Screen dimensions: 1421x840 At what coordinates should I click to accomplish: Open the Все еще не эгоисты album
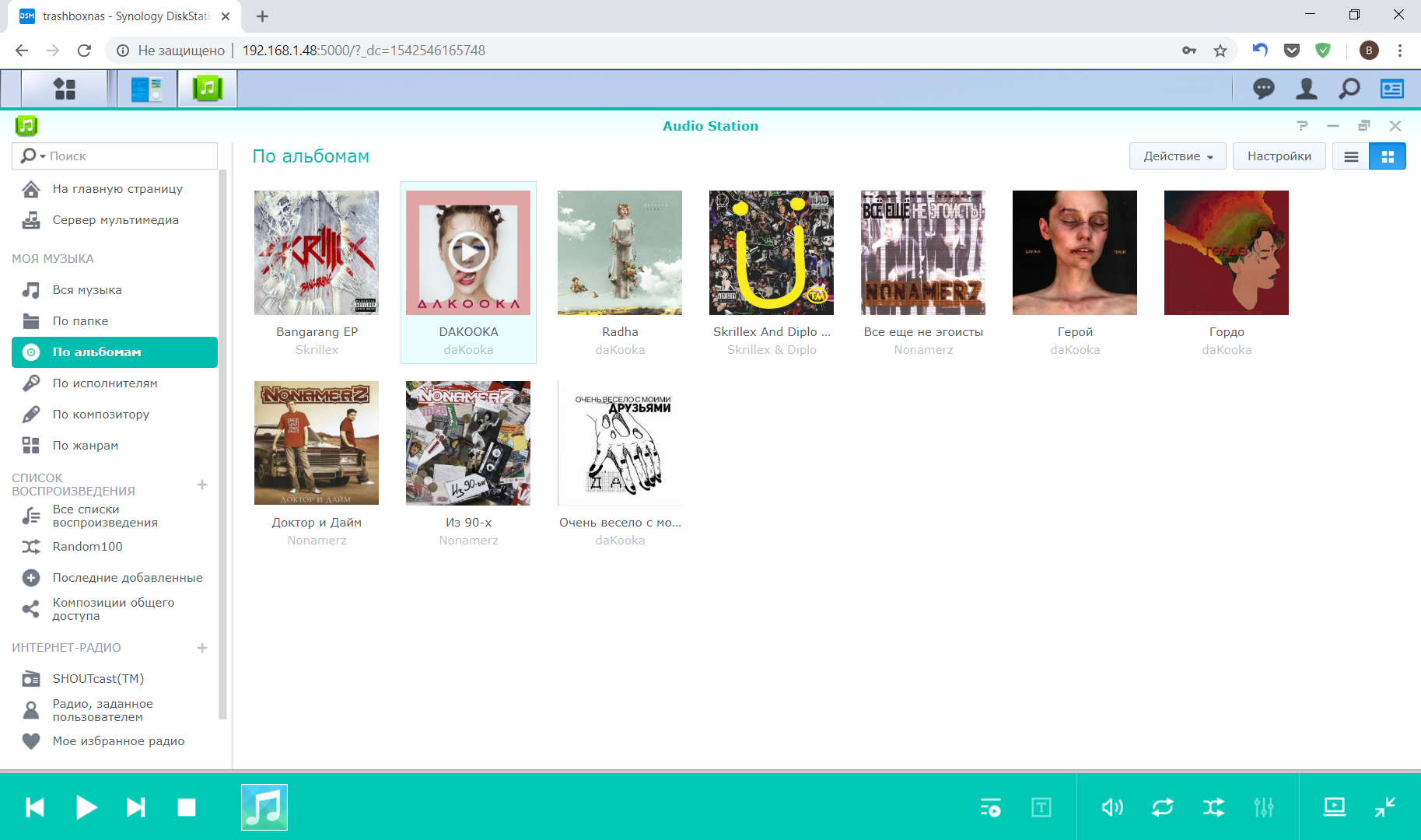923,253
